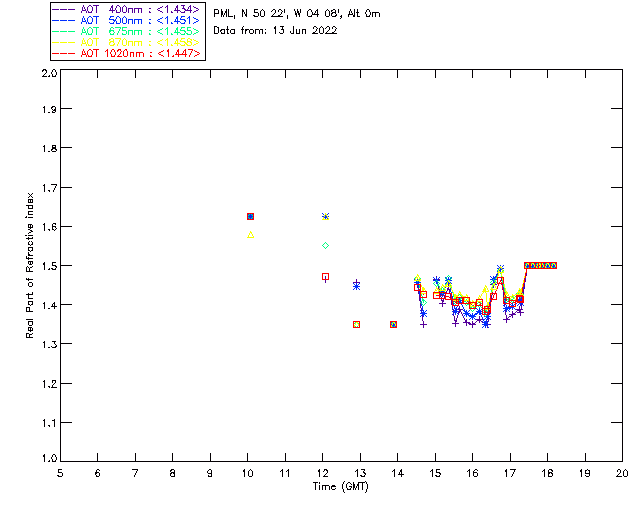Click the y-axis tick label 1.3

(49, 344)
